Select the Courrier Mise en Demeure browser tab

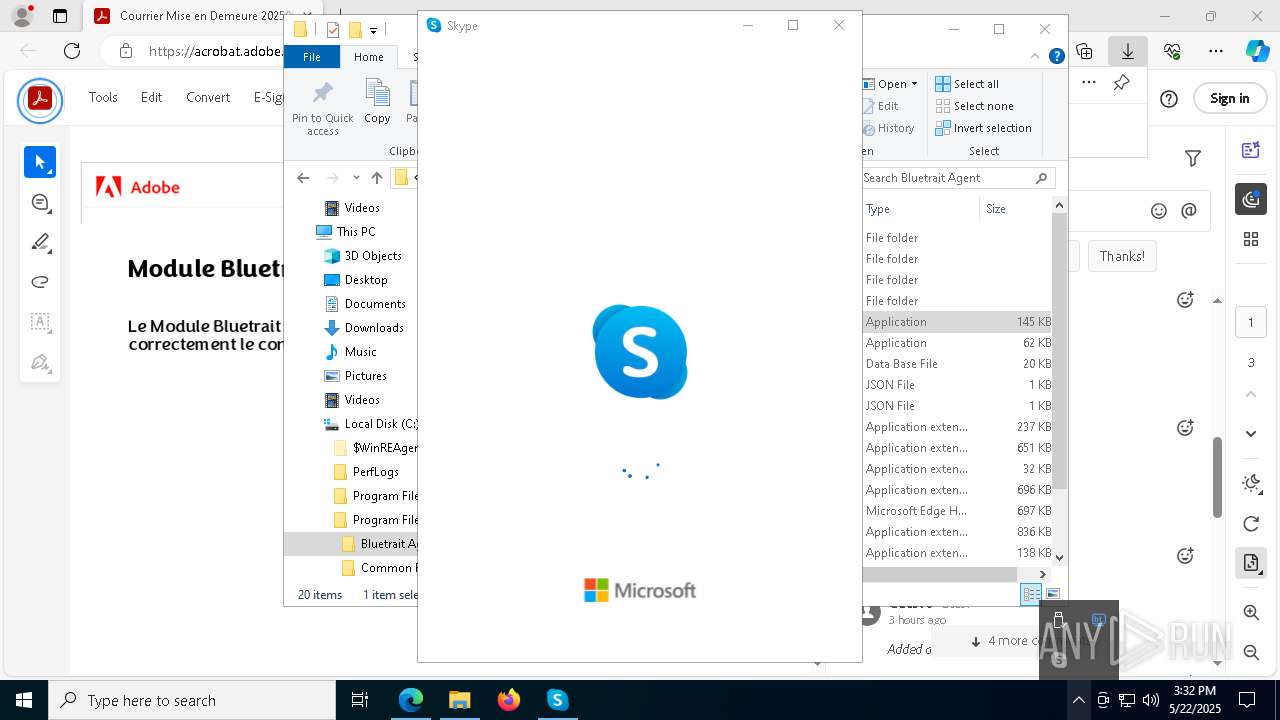pyautogui.click(x=190, y=16)
